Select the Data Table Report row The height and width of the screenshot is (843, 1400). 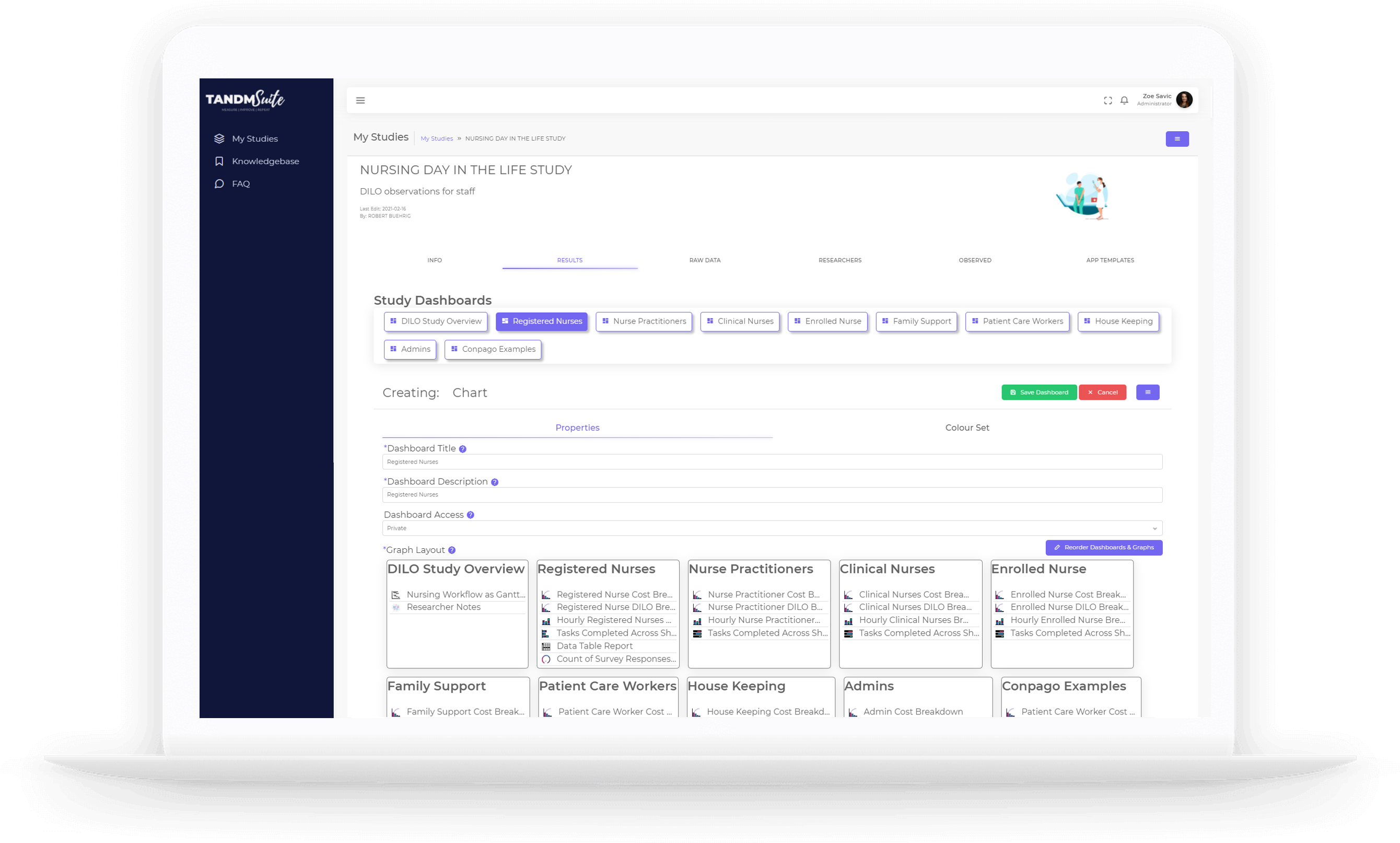[x=608, y=646]
